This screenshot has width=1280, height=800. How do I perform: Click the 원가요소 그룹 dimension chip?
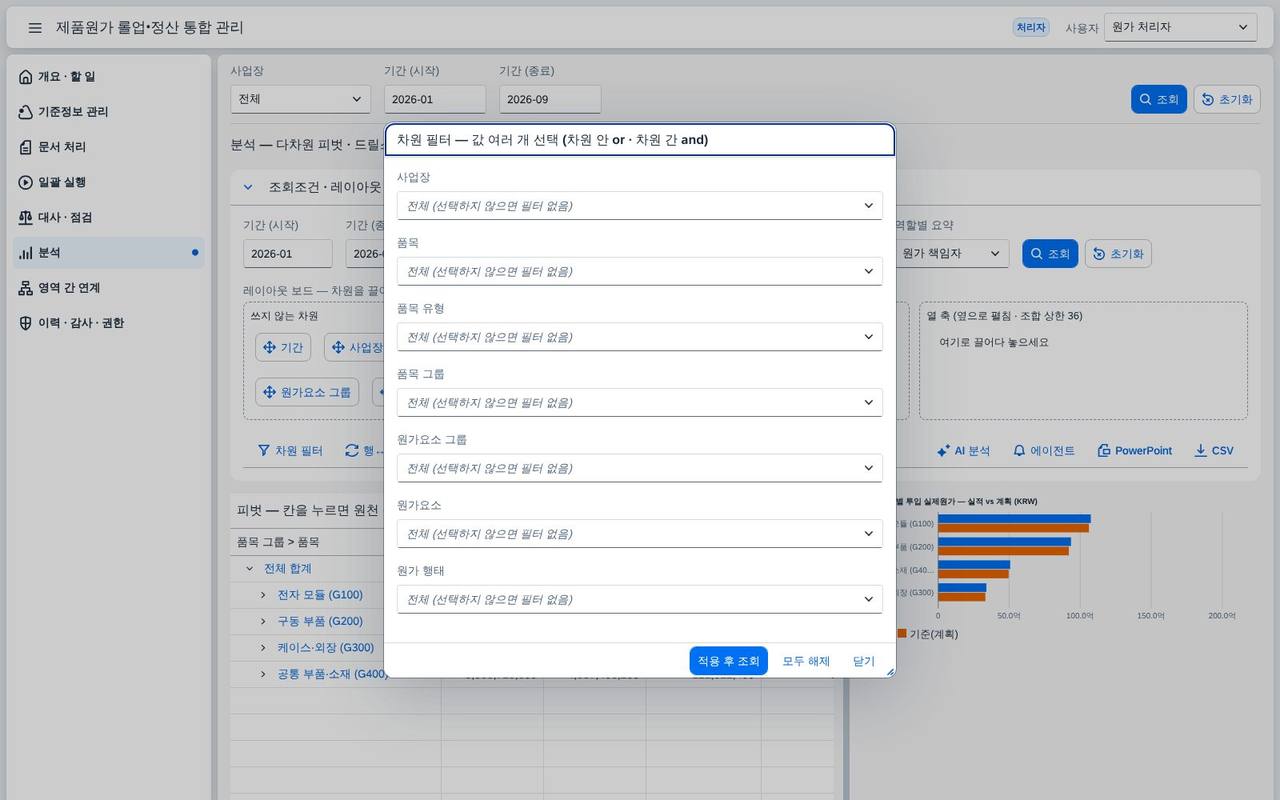307,392
